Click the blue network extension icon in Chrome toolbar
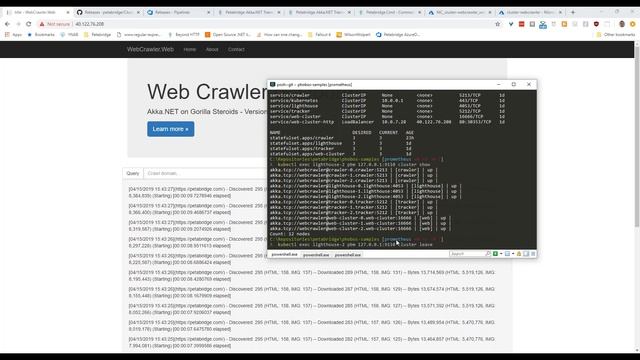The height and width of the screenshot is (360, 640). tap(543, 25)
